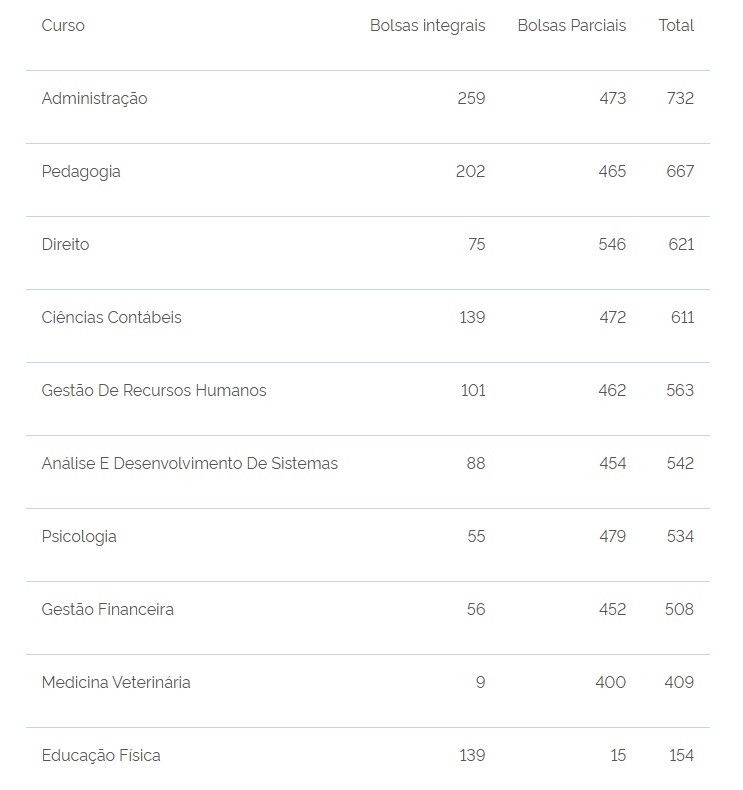Image resolution: width=743 pixels, height=790 pixels.
Task: Select the Educação Física course name
Action: pos(101,756)
